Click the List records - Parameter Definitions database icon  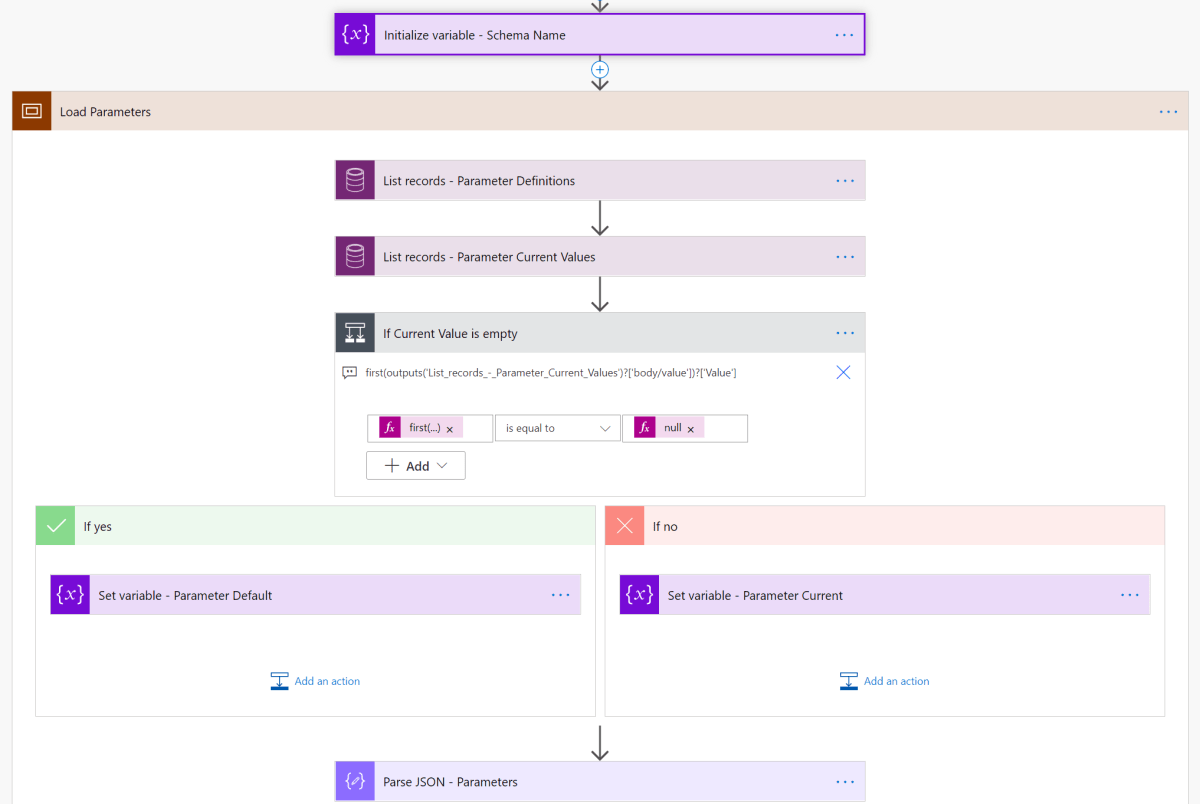(355, 180)
